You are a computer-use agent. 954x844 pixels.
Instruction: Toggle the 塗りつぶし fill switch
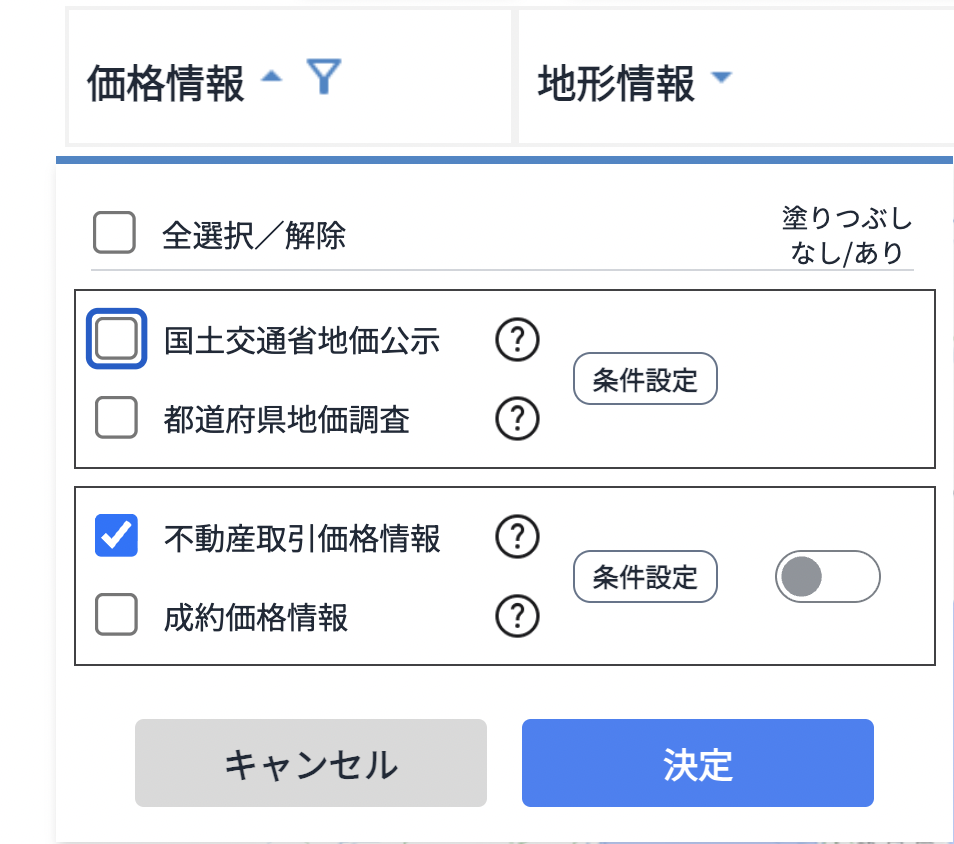click(827, 577)
